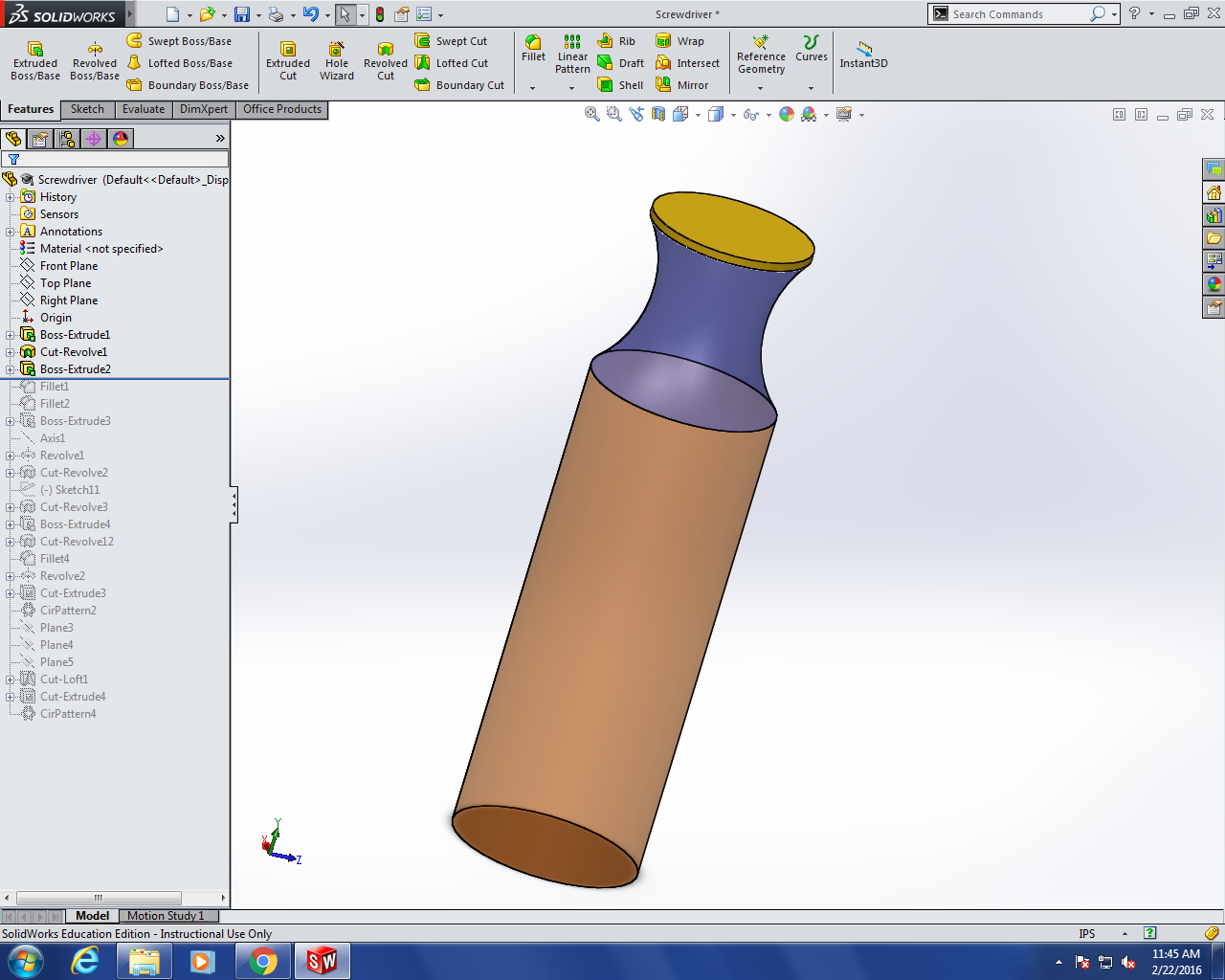
Task: Click the Boundary Boss/Base button
Action: click(x=188, y=85)
